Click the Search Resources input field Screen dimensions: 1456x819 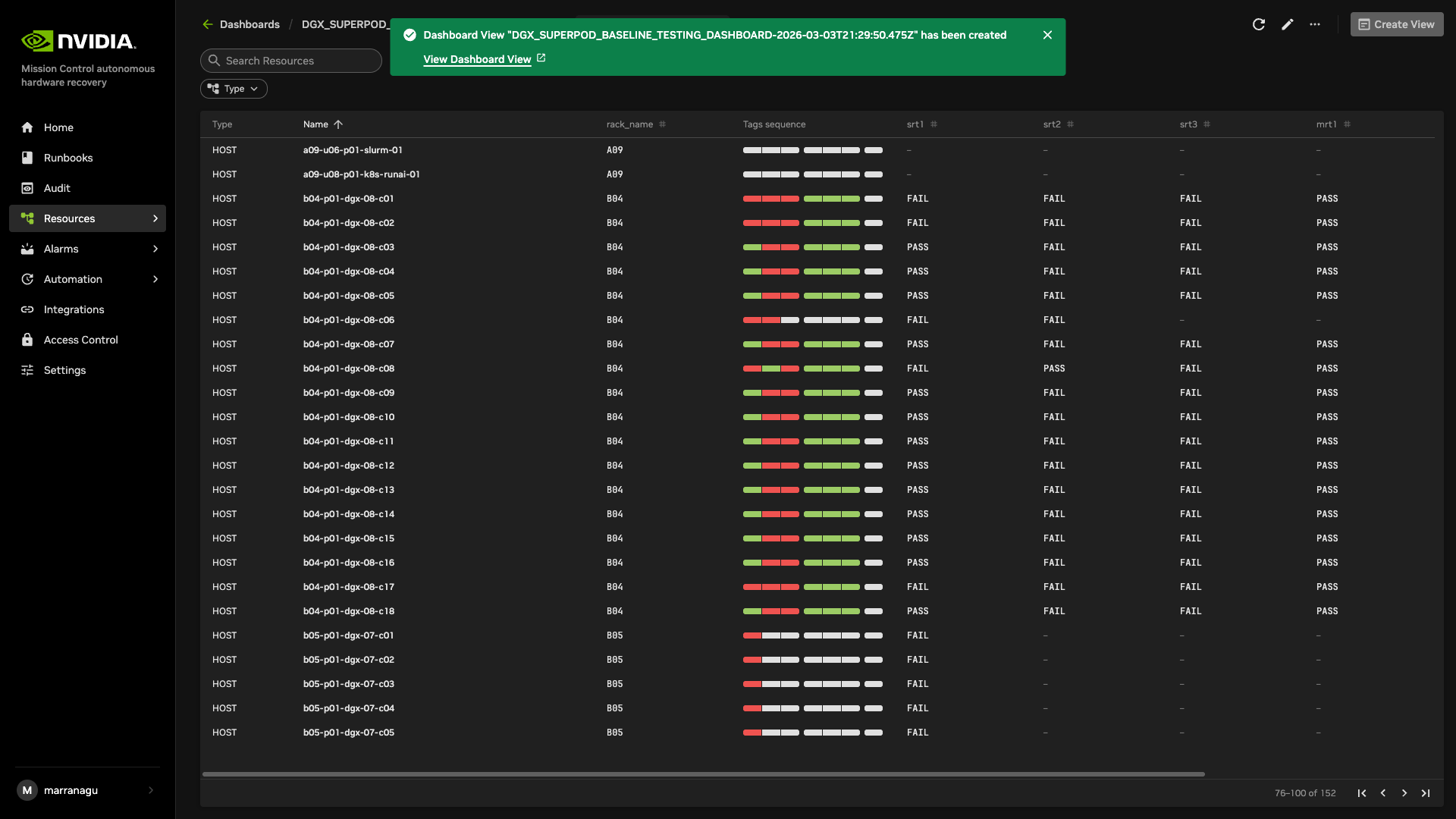point(291,61)
